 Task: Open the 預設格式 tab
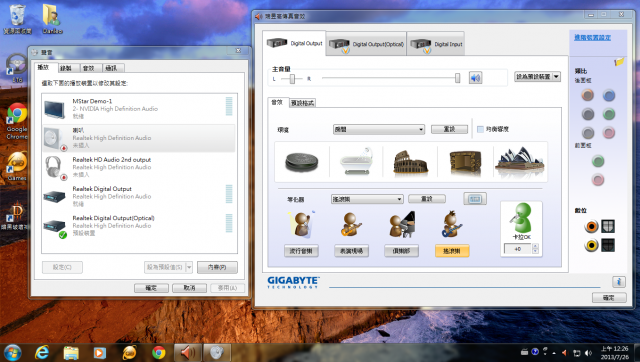[x=302, y=103]
